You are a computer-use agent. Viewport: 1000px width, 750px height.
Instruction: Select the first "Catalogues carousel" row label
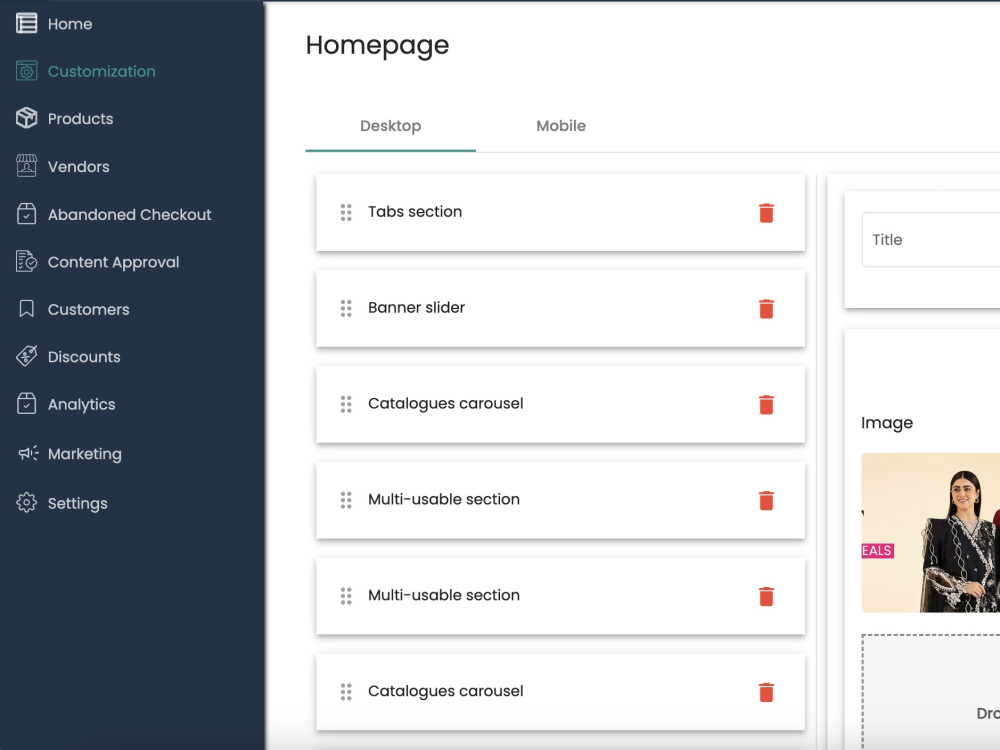pyautogui.click(x=445, y=404)
